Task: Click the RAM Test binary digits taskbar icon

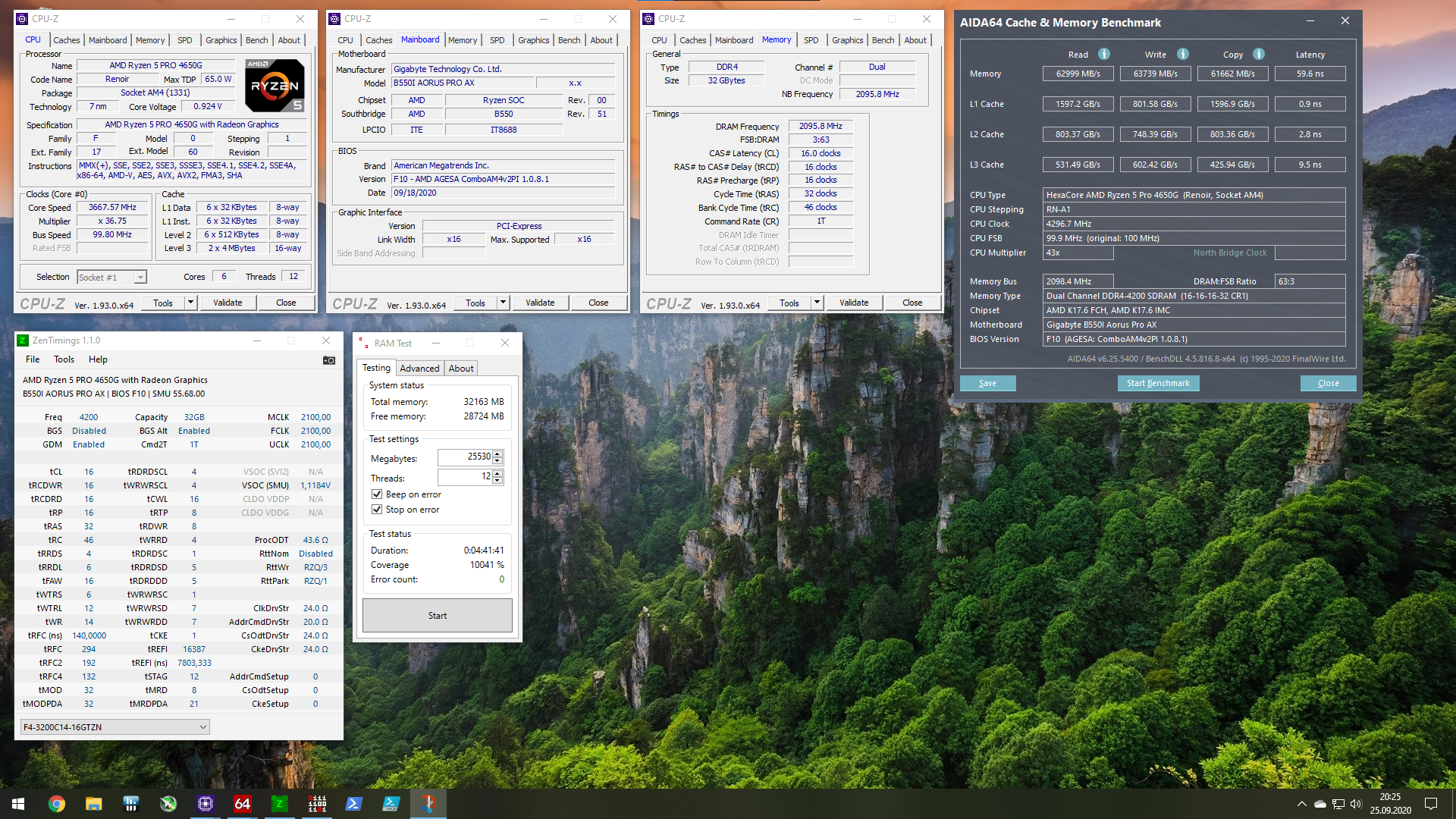Action: [x=317, y=804]
